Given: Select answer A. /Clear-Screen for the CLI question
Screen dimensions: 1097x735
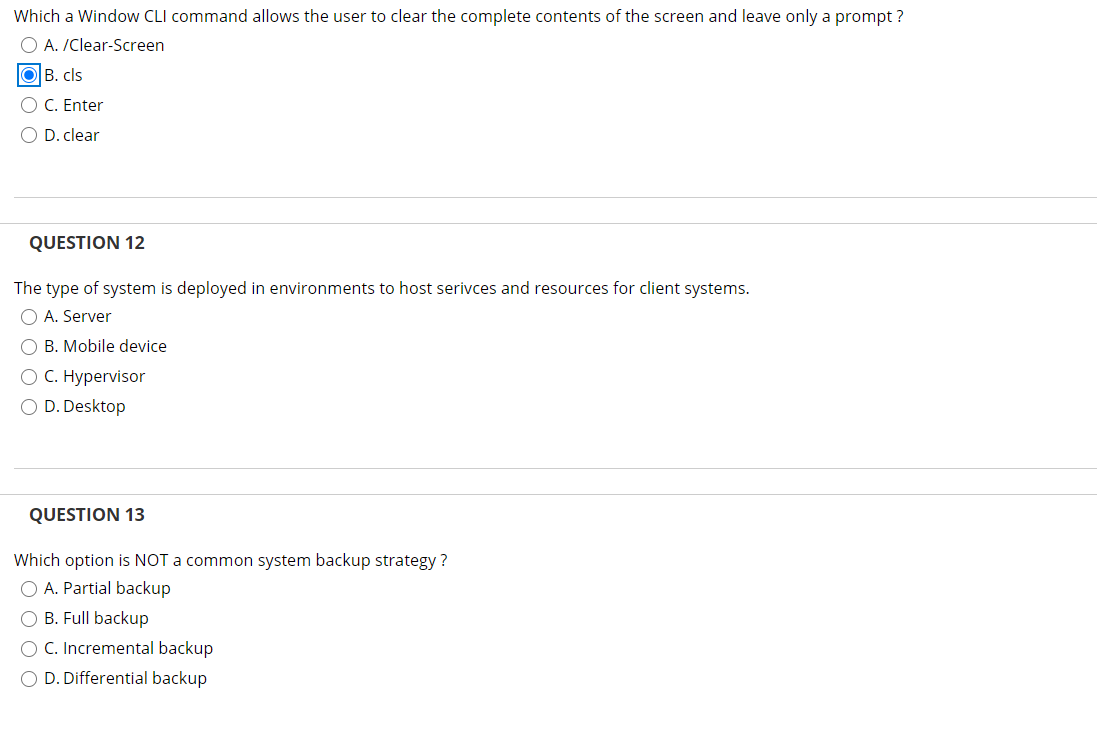Looking at the screenshot, I should click(29, 45).
